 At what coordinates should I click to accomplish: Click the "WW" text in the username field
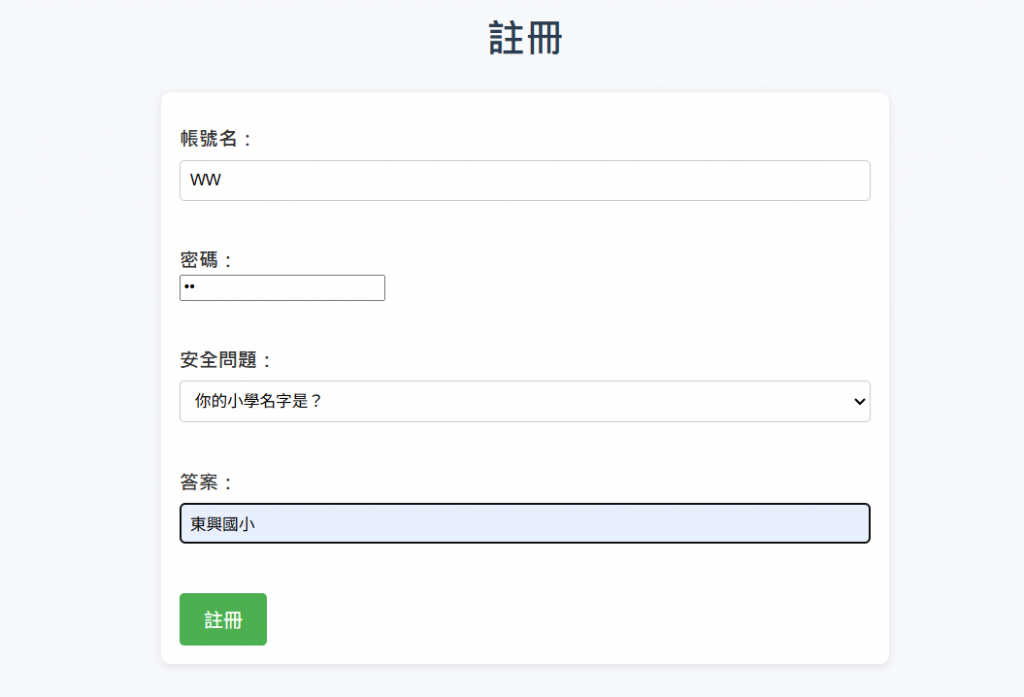click(x=205, y=181)
